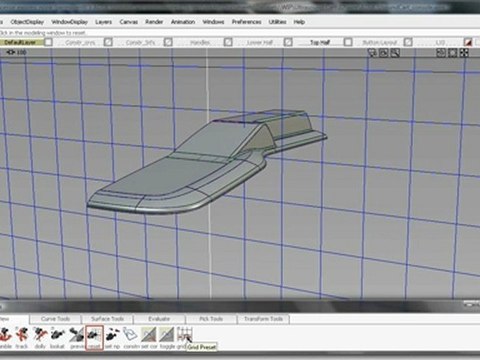The width and height of the screenshot is (480, 360).
Task: Switch to the Transform Tools shelf tab
Action: coord(263,319)
